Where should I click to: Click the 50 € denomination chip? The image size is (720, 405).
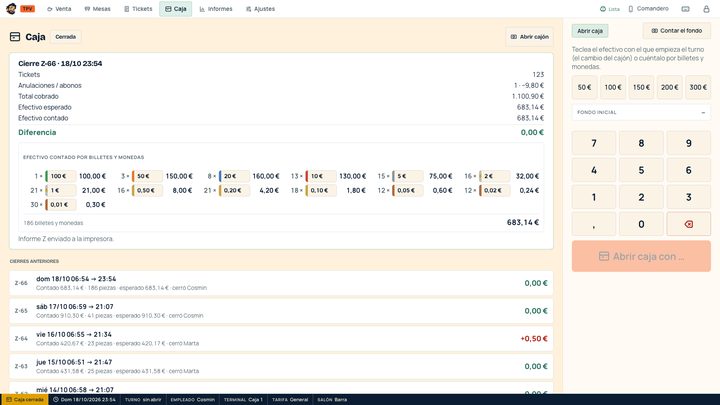[x=147, y=176]
